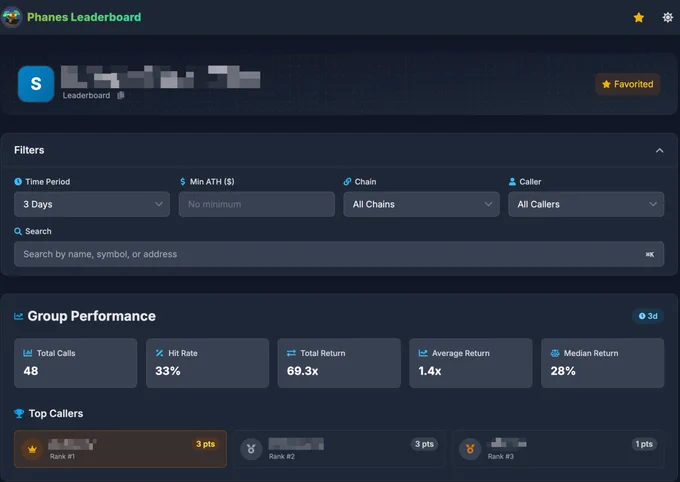
Task: Select the Total Calls stat card
Action: point(75,363)
